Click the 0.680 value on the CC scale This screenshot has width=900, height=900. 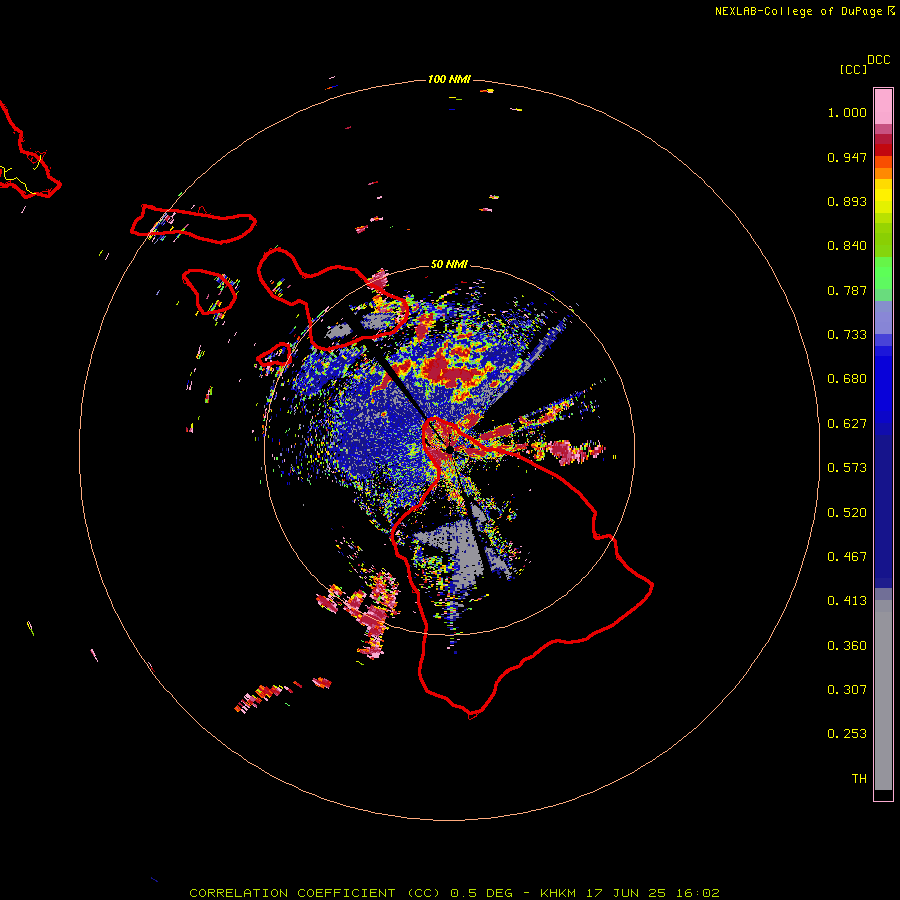847,379
